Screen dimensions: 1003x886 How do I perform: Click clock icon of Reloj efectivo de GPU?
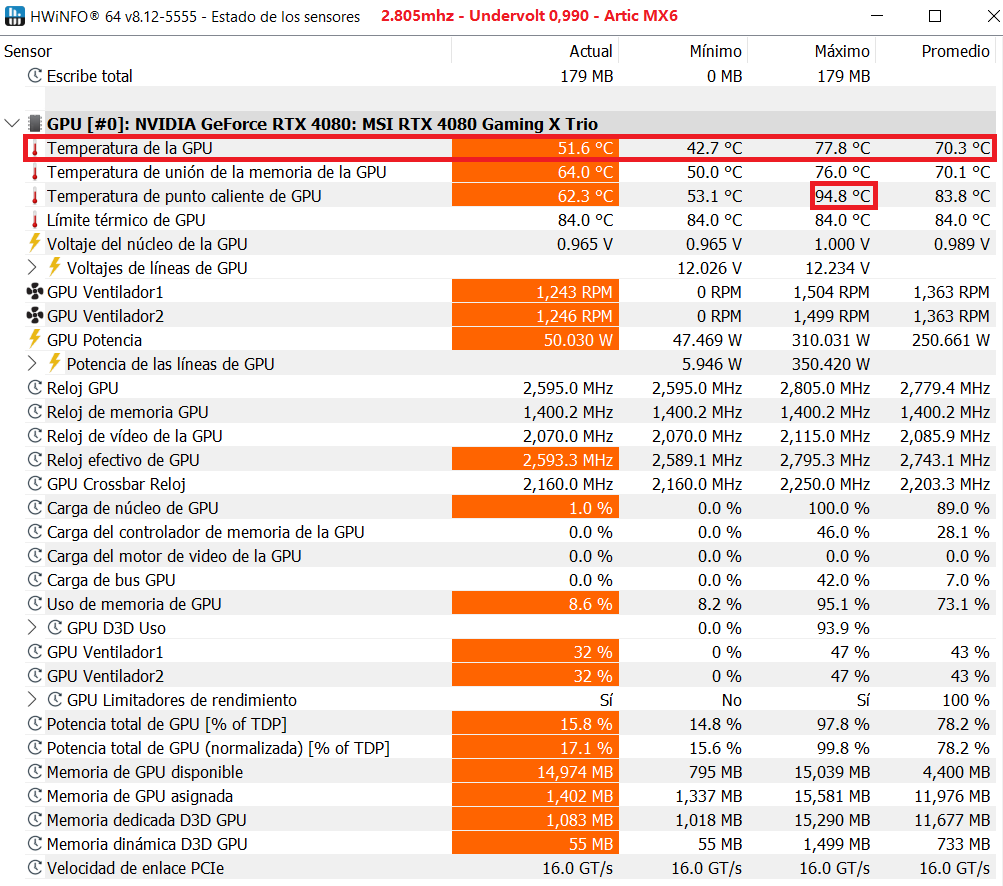[x=35, y=459]
